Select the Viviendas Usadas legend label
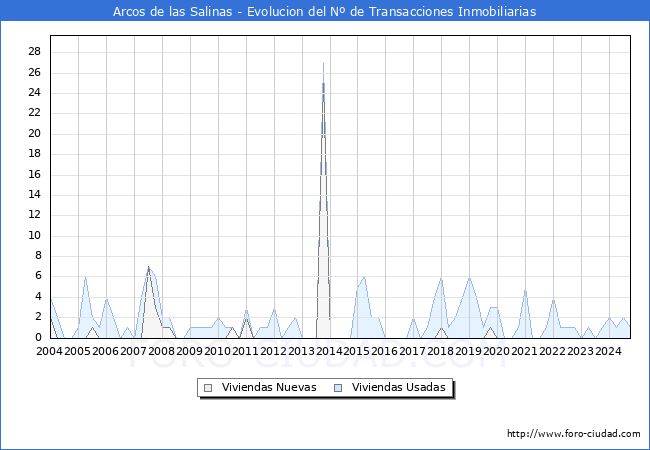The image size is (650, 450). [398, 387]
